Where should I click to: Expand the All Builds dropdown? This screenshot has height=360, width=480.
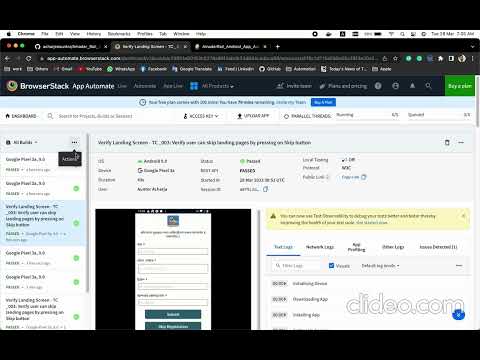click(x=22, y=142)
